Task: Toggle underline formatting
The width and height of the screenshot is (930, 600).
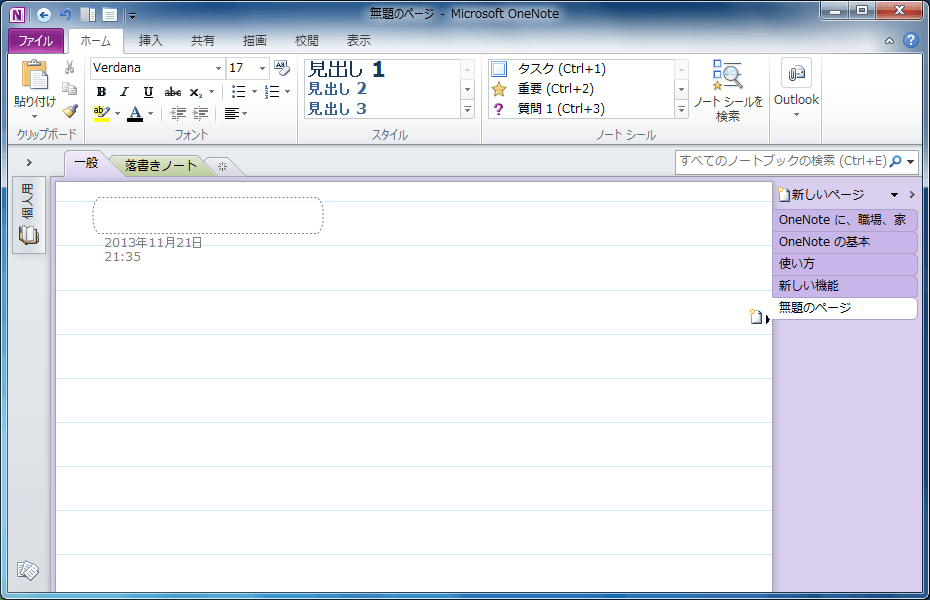Action: [x=148, y=92]
